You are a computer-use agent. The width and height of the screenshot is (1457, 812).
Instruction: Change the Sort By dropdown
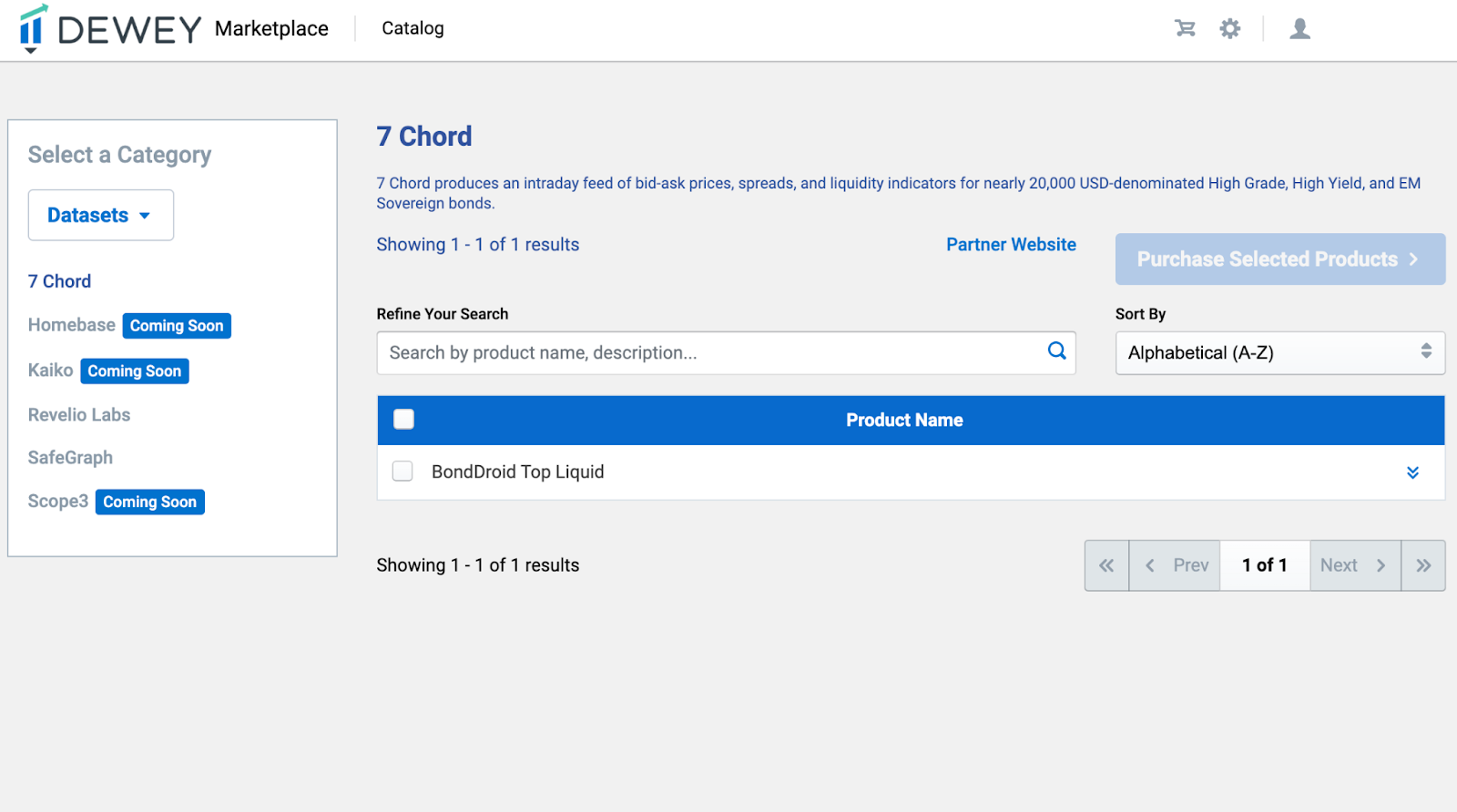pyautogui.click(x=1279, y=353)
